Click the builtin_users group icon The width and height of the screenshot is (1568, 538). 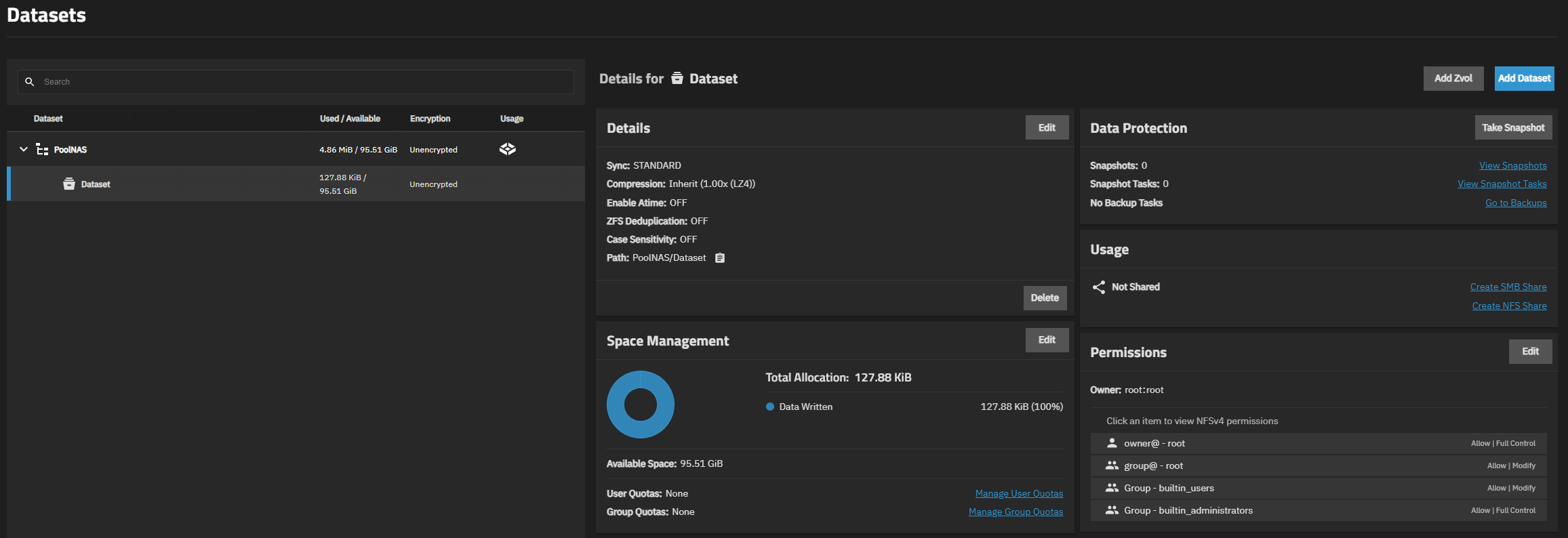[1112, 488]
